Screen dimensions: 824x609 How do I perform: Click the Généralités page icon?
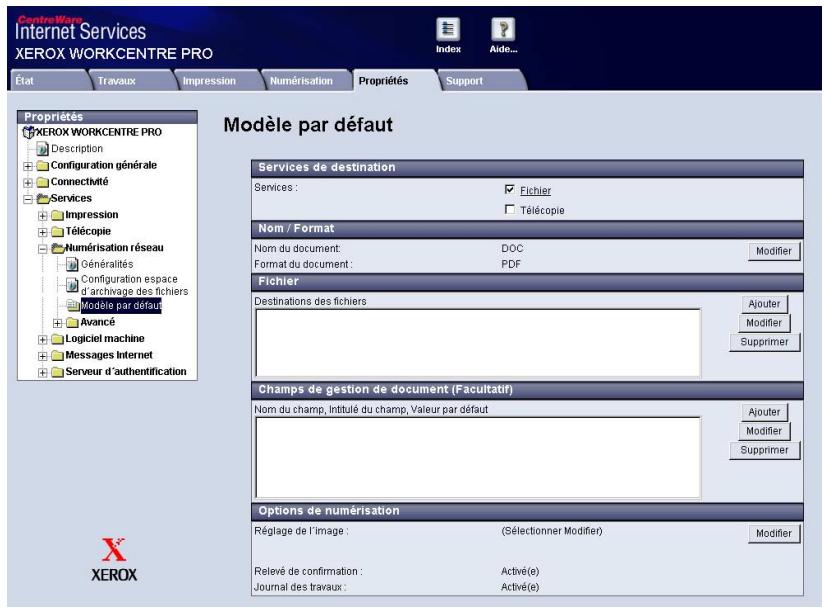tap(72, 264)
